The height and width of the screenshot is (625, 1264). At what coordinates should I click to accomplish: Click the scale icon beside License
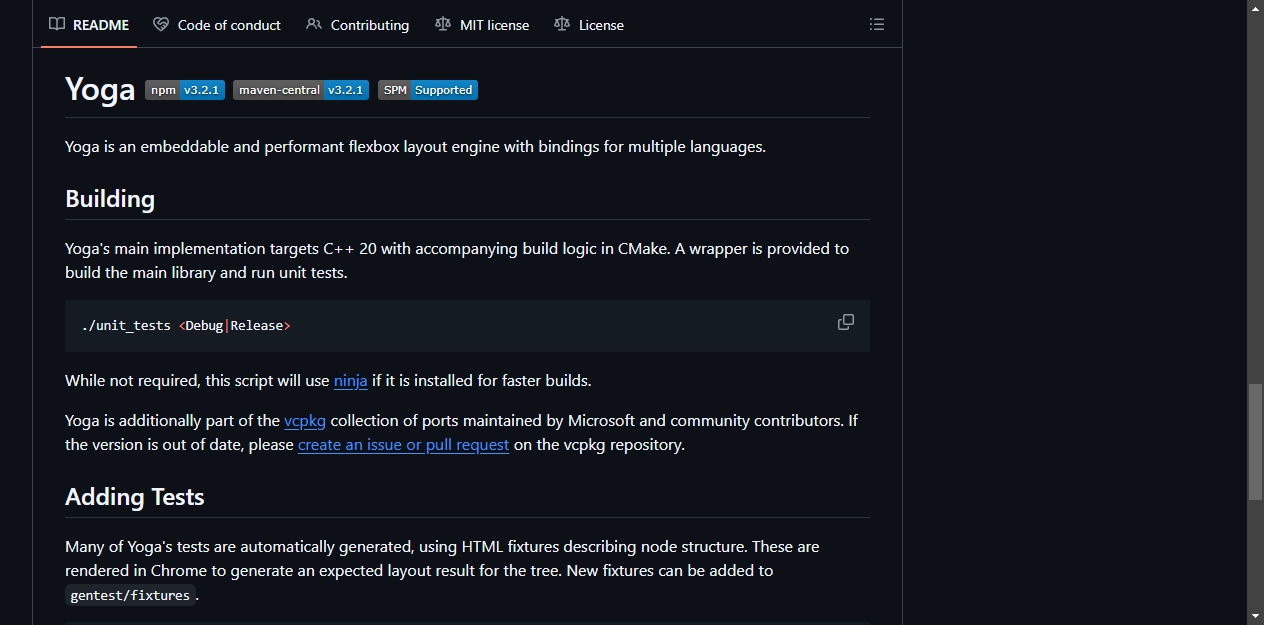pyautogui.click(x=562, y=25)
